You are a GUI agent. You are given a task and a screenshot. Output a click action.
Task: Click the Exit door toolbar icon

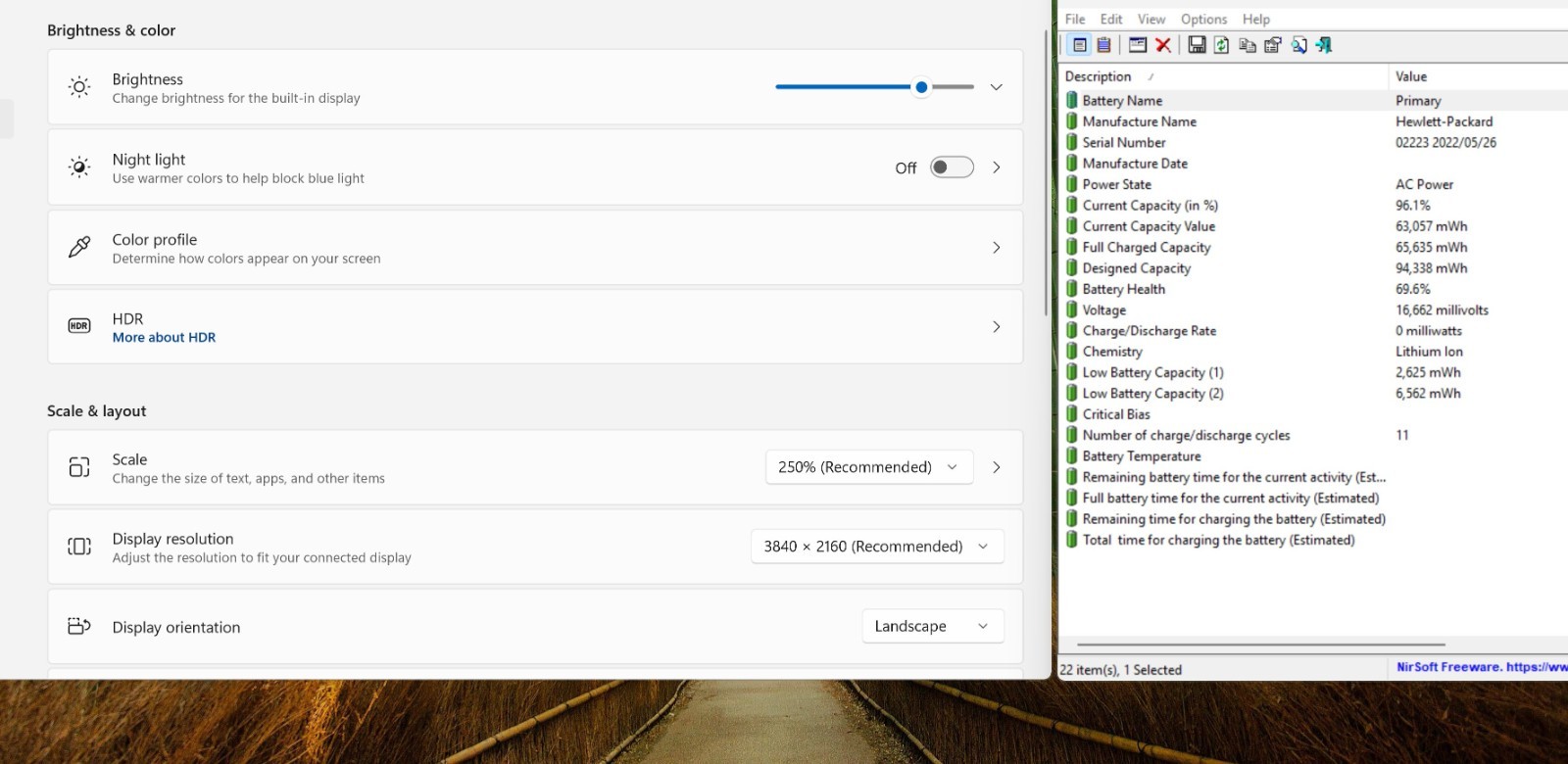pos(1324,45)
